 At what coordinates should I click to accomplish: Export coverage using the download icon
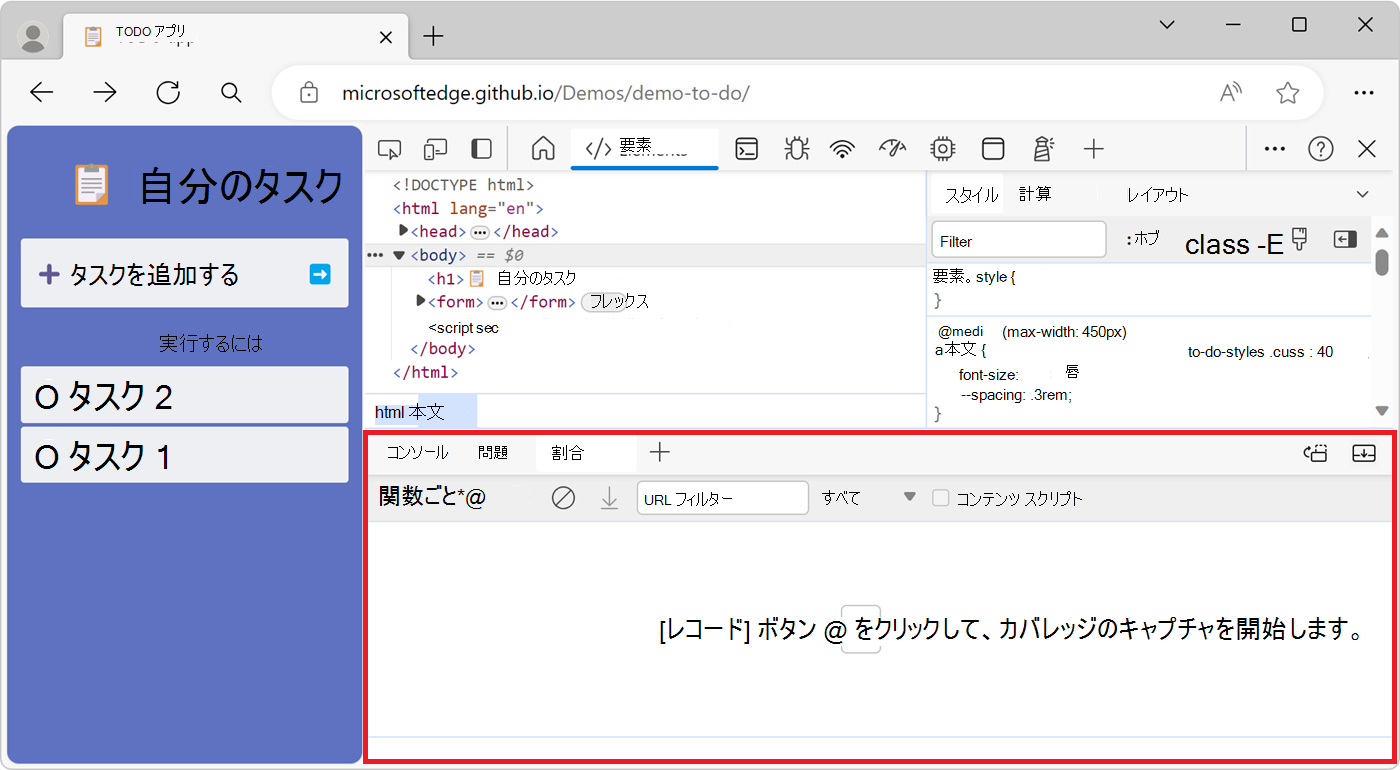click(610, 497)
